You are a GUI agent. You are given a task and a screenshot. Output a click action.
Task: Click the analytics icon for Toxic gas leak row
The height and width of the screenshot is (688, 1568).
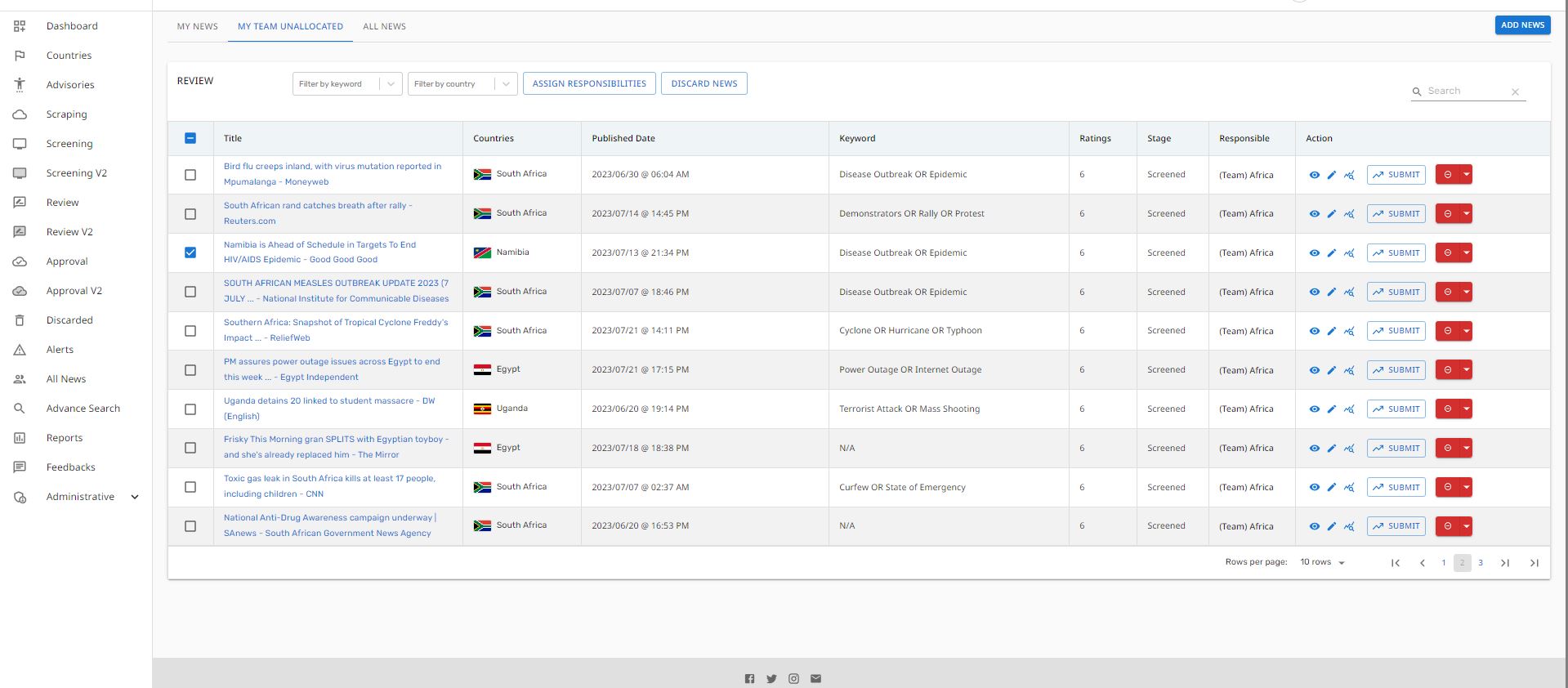pyautogui.click(x=1349, y=488)
